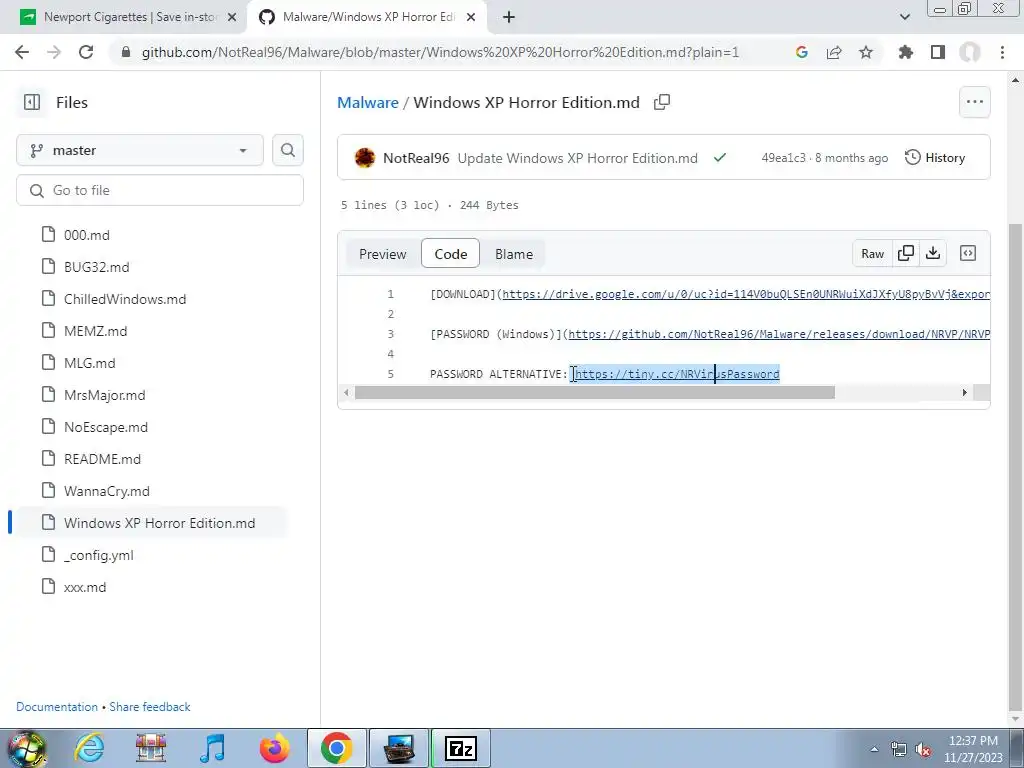Switch to Blame tab

click(514, 254)
